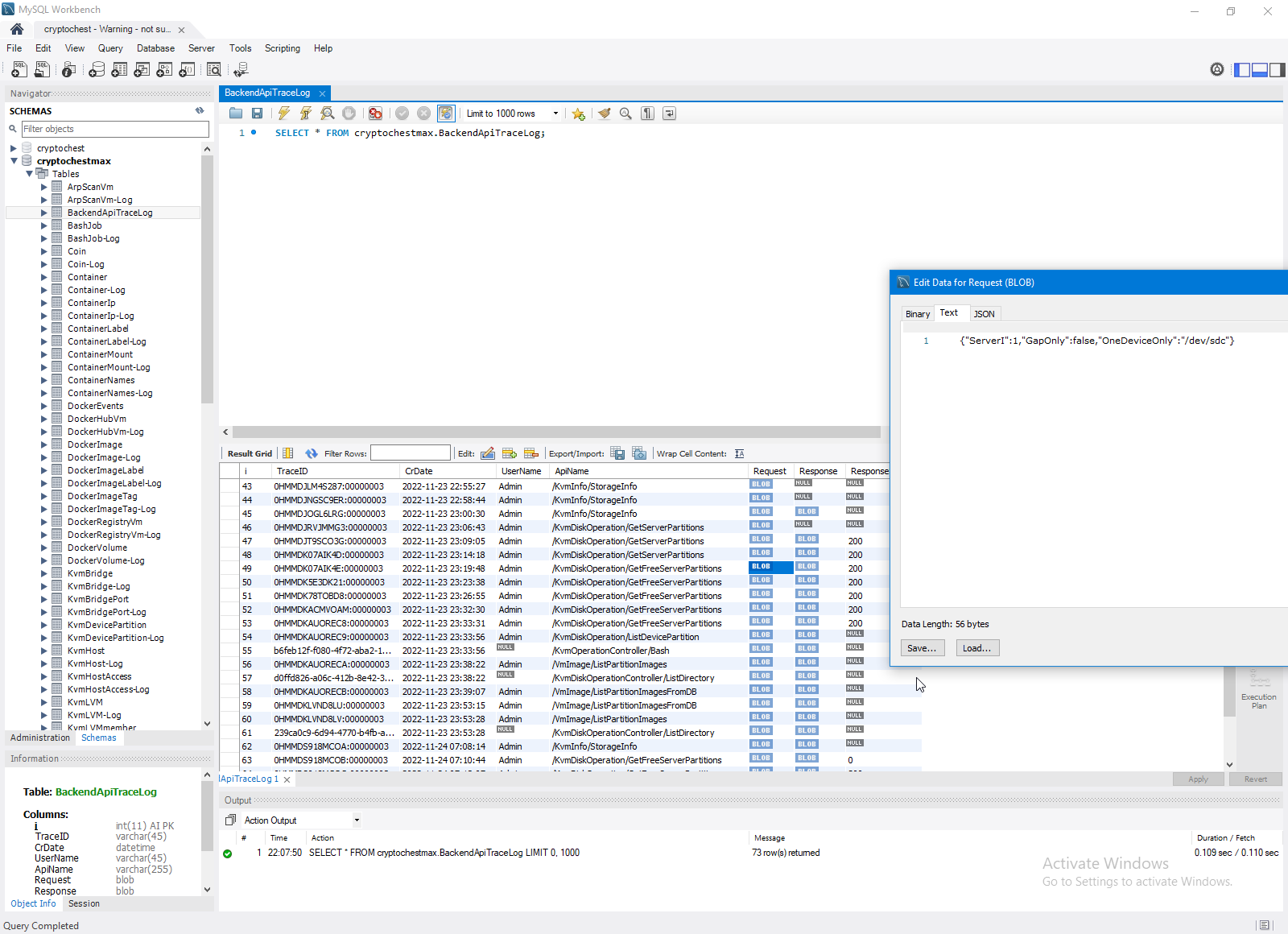
Task: Open the Execution Plan panel
Action: point(1259,688)
